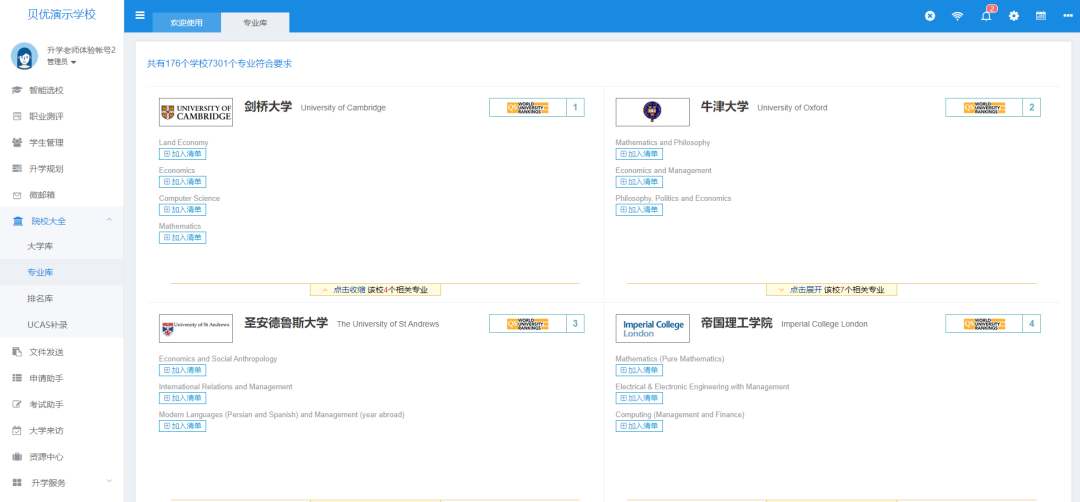
Task: Switch to the 欢迎使用 tab
Action: 187,23
